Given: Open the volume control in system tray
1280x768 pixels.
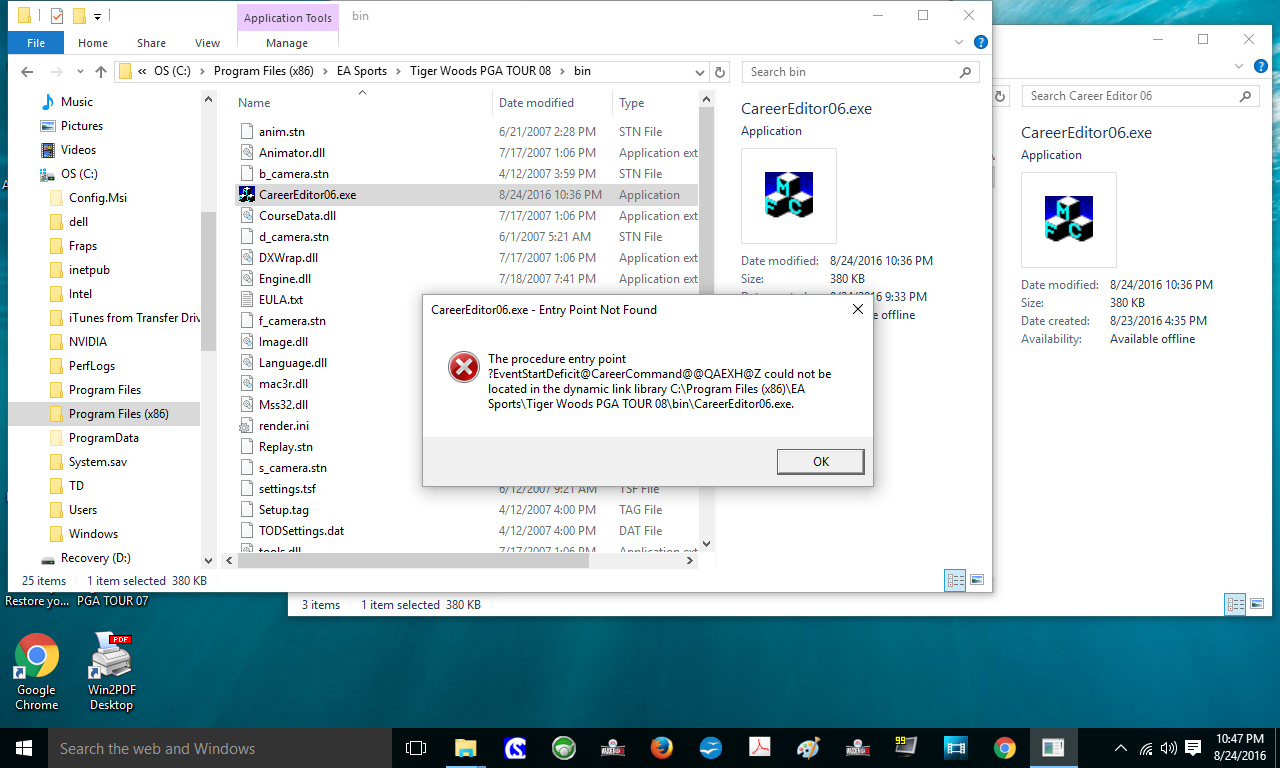Looking at the screenshot, I should (x=1169, y=748).
